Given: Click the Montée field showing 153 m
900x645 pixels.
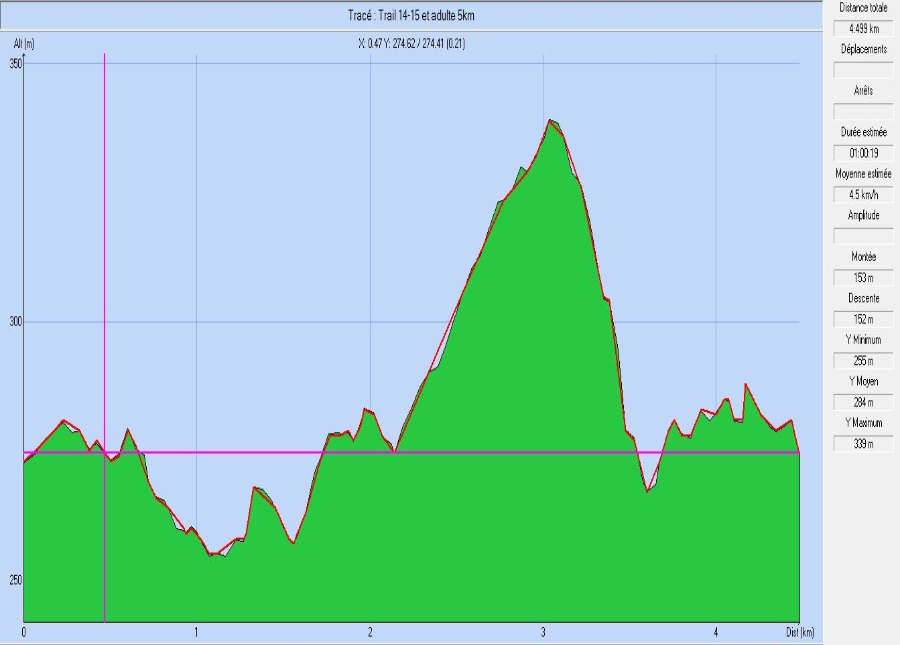Looking at the screenshot, I should coord(862,277).
